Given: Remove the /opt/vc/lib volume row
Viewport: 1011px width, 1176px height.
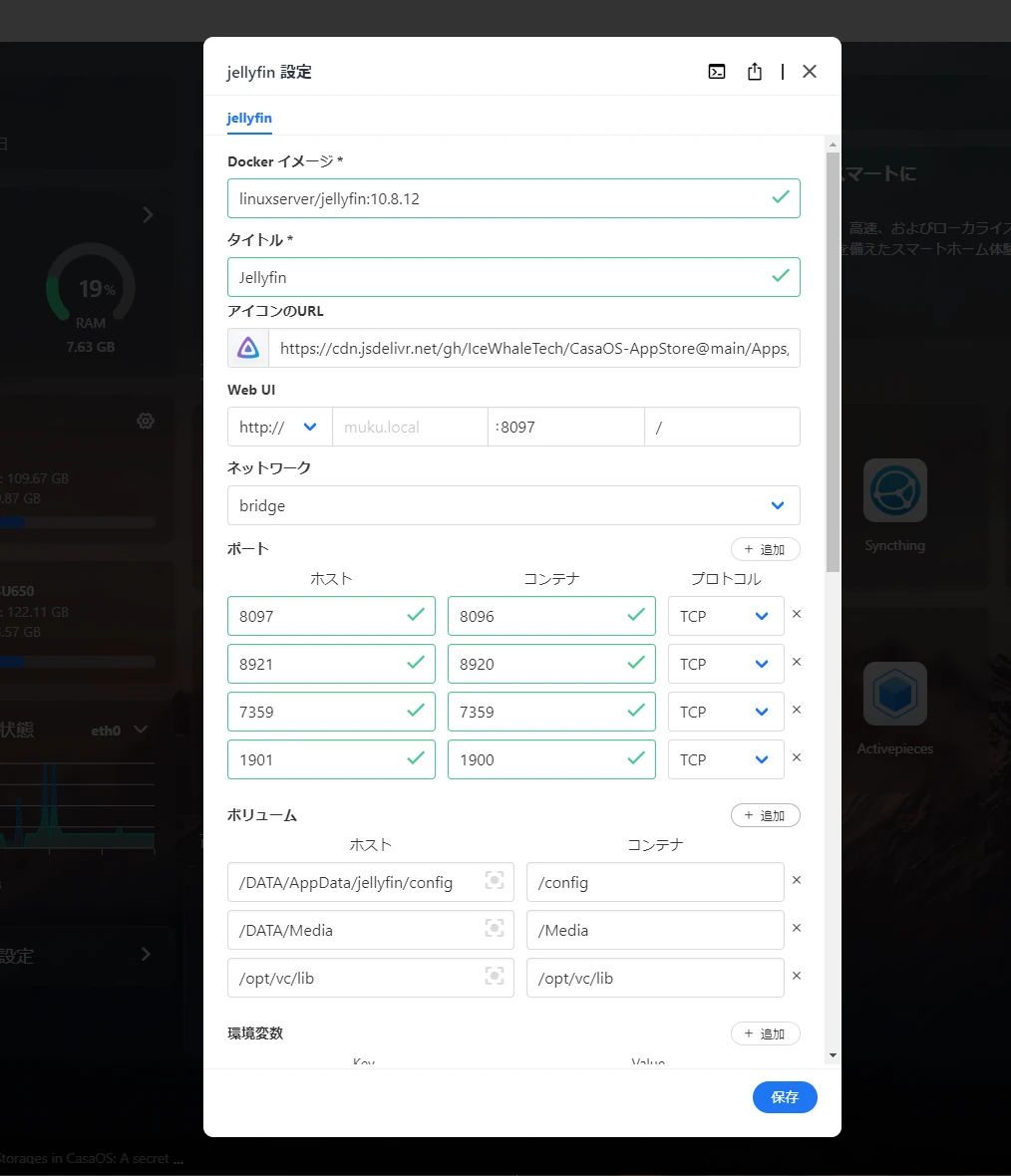Looking at the screenshot, I should pos(797,976).
